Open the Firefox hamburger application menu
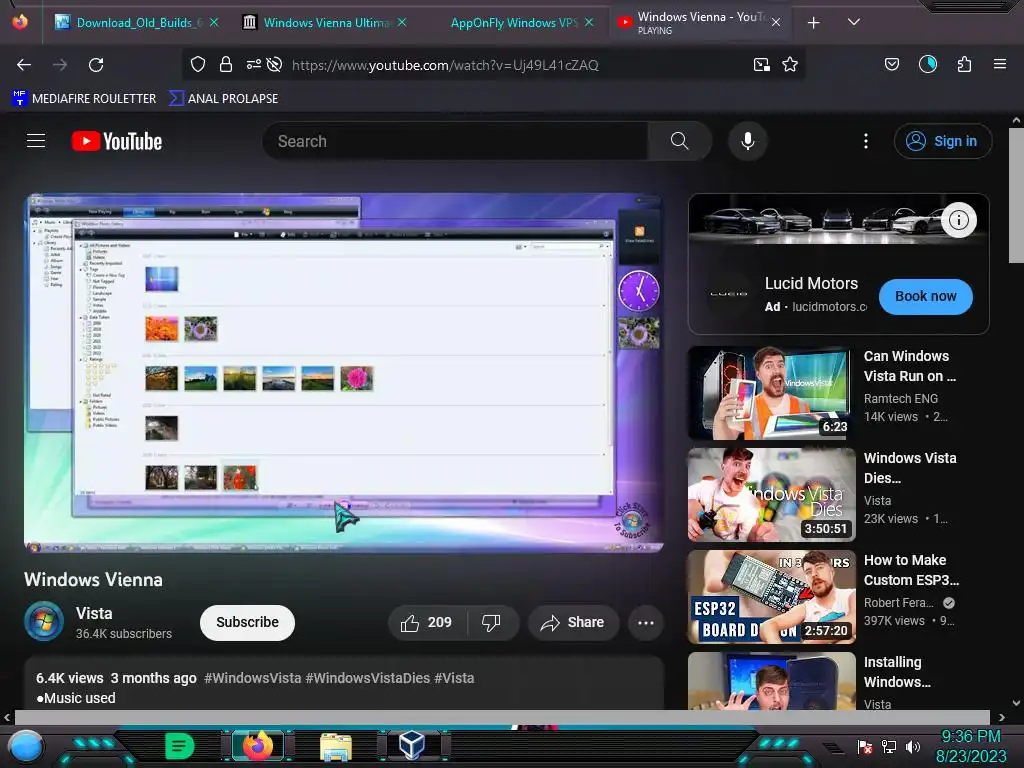Screen dimensions: 1024x768 coord(1000,64)
